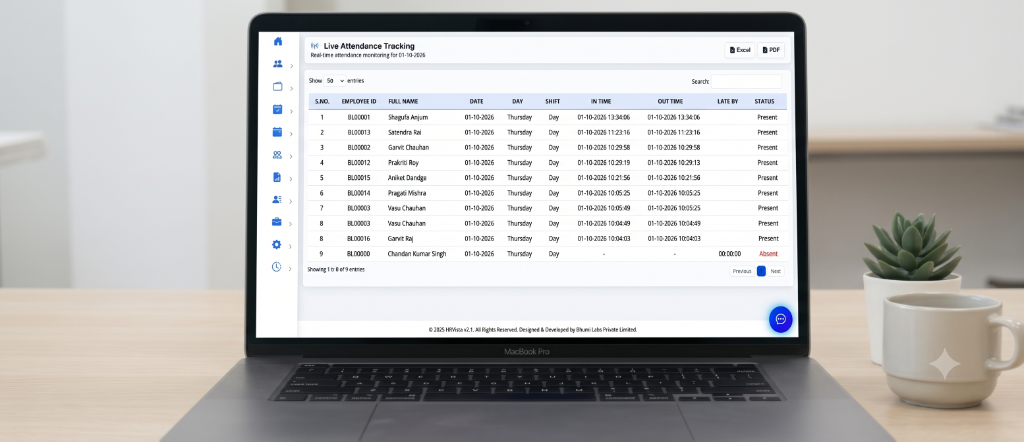Screen dimensions: 1024x442
Task: Click the Previous pagination button
Action: 742,271
